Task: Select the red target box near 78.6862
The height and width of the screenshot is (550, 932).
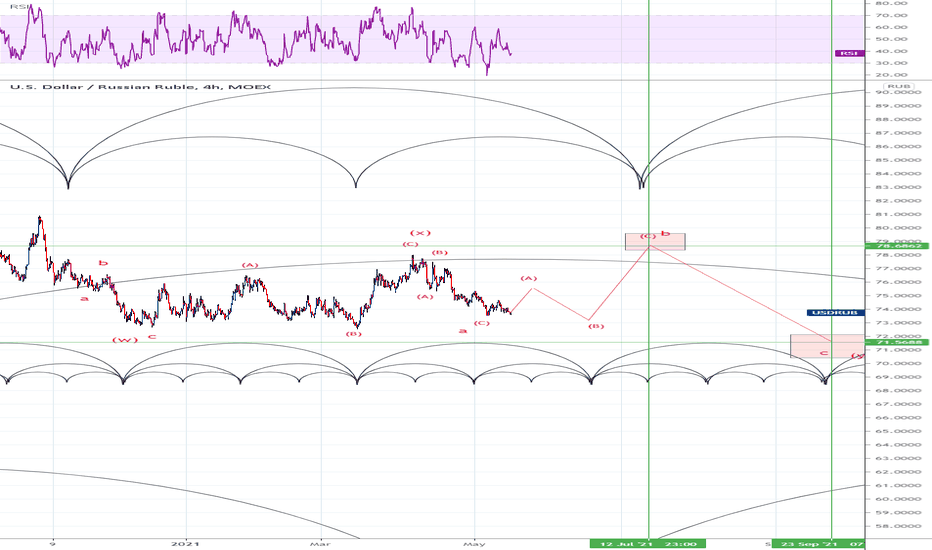Action: pyautogui.click(x=655, y=241)
